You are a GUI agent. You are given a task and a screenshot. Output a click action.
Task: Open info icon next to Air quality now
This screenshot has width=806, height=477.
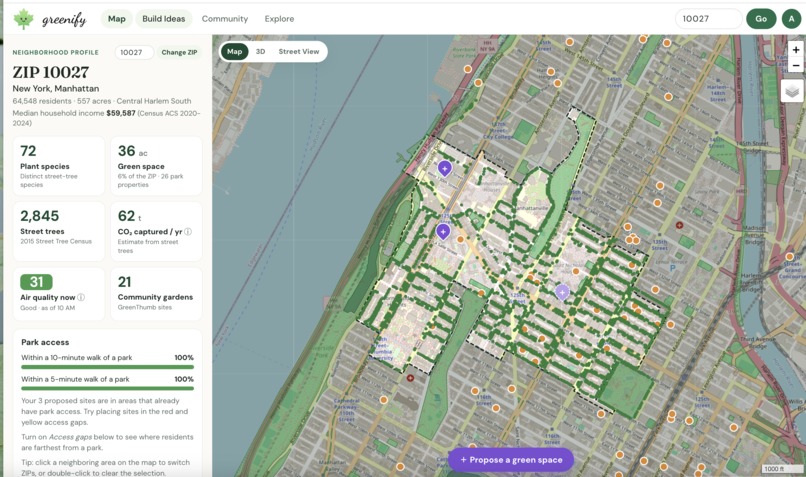[x=81, y=297]
